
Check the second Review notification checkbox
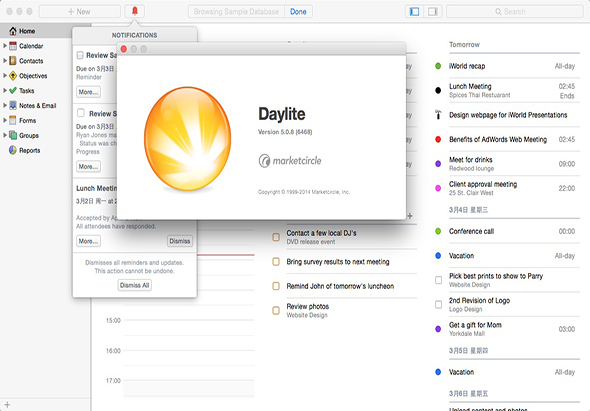(81, 113)
